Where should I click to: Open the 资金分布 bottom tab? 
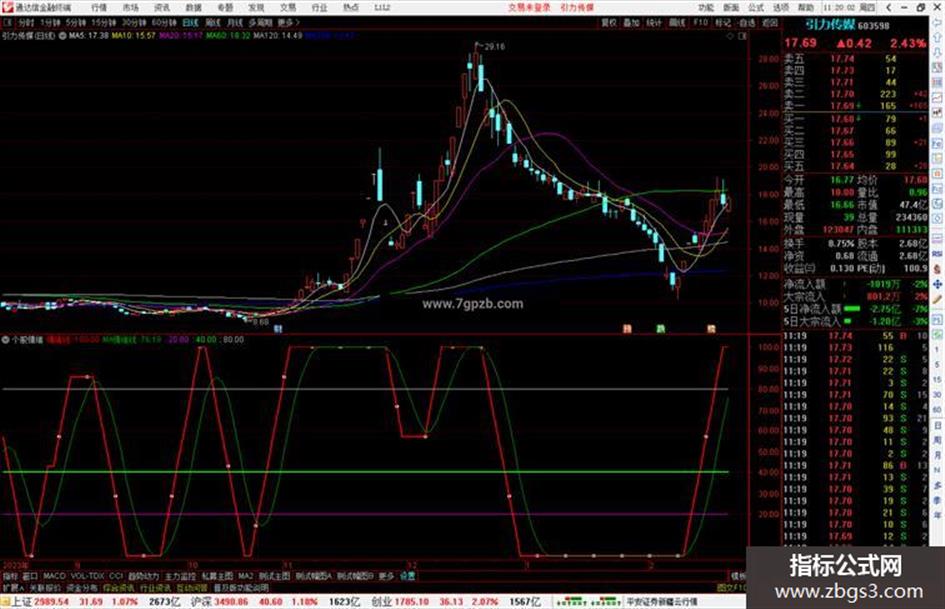[x=81, y=587]
